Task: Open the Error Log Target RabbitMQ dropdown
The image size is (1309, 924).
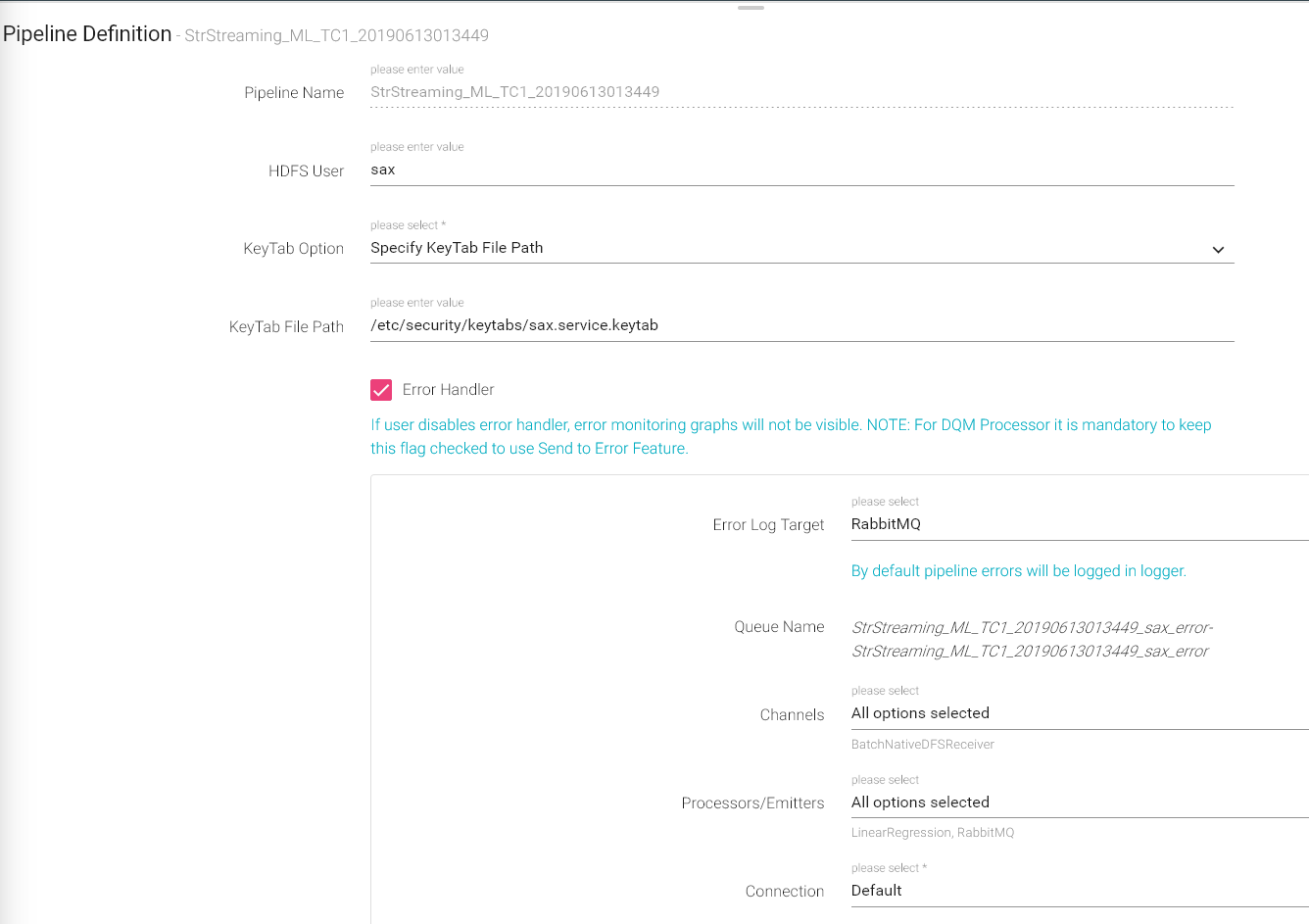Action: (x=1080, y=524)
